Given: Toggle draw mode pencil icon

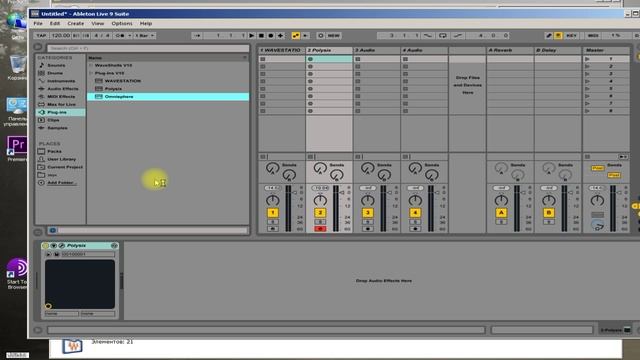Looking at the screenshot, I should [549, 36].
